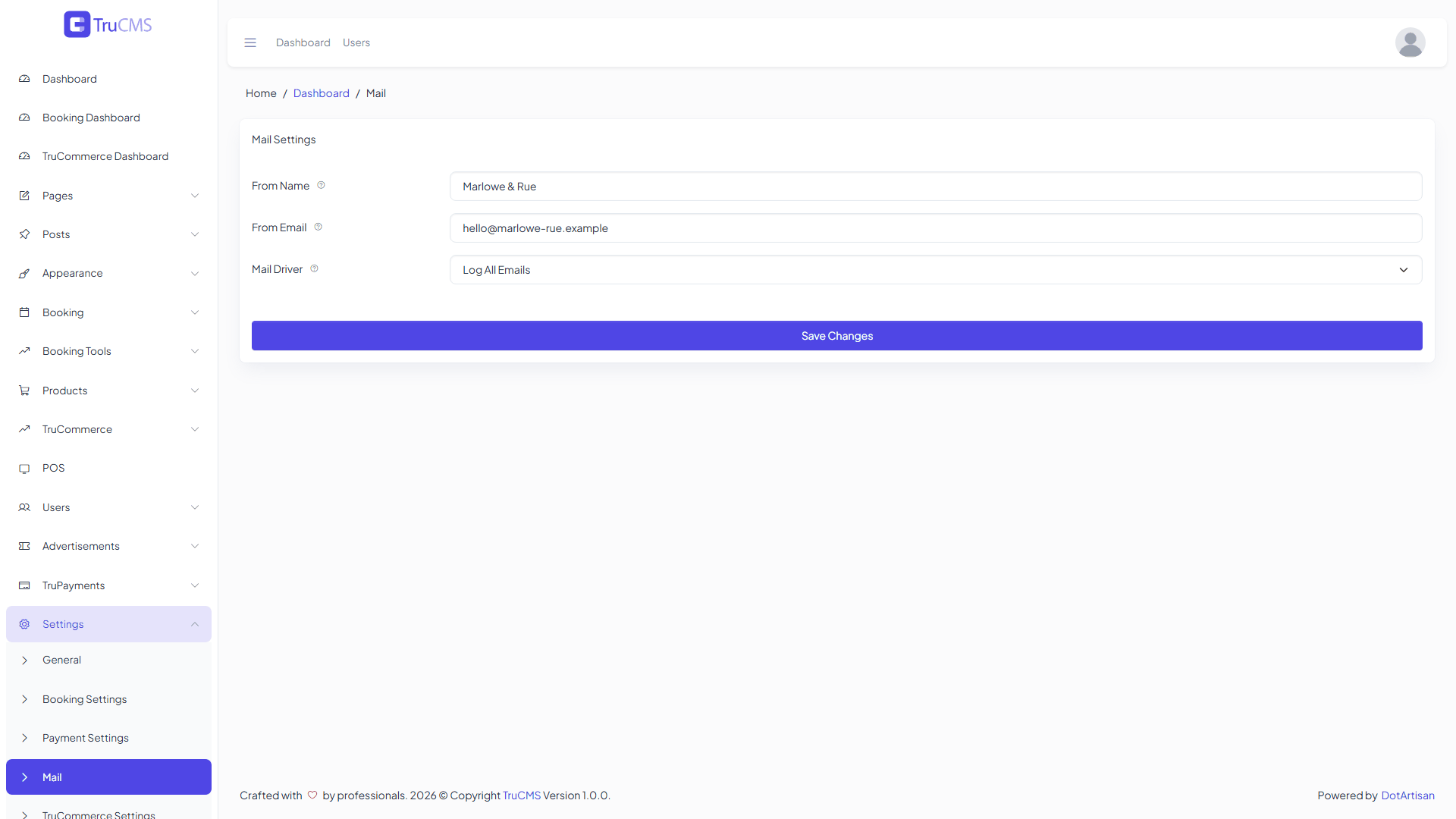This screenshot has height=819, width=1456.
Task: Toggle the hamburger sidebar menu icon
Action: 250,42
